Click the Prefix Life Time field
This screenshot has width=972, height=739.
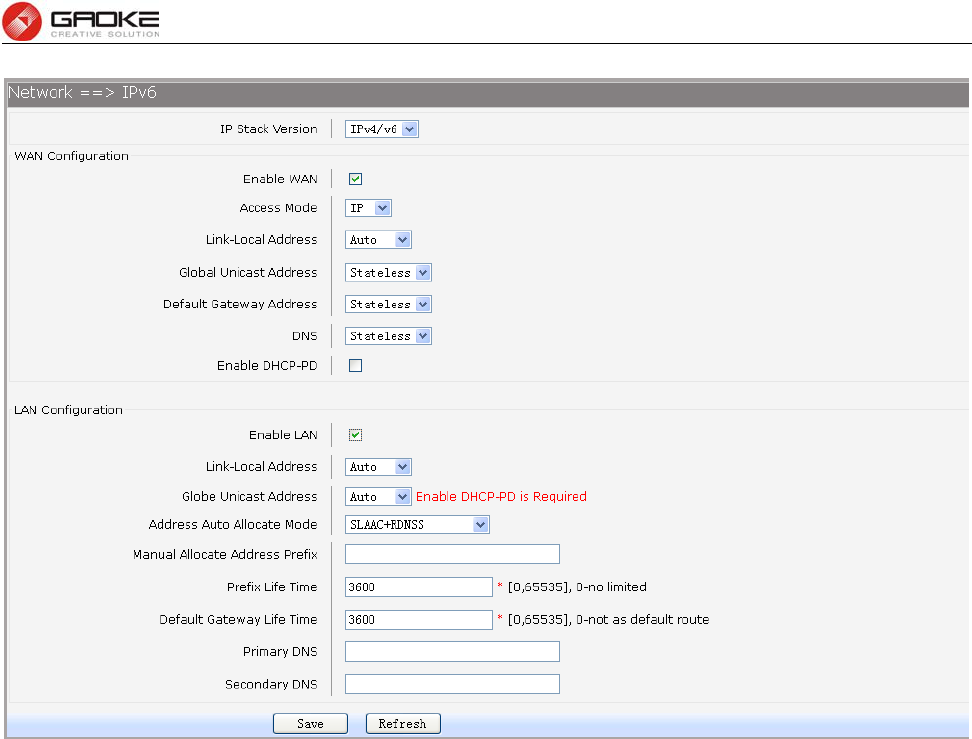[x=419, y=587]
